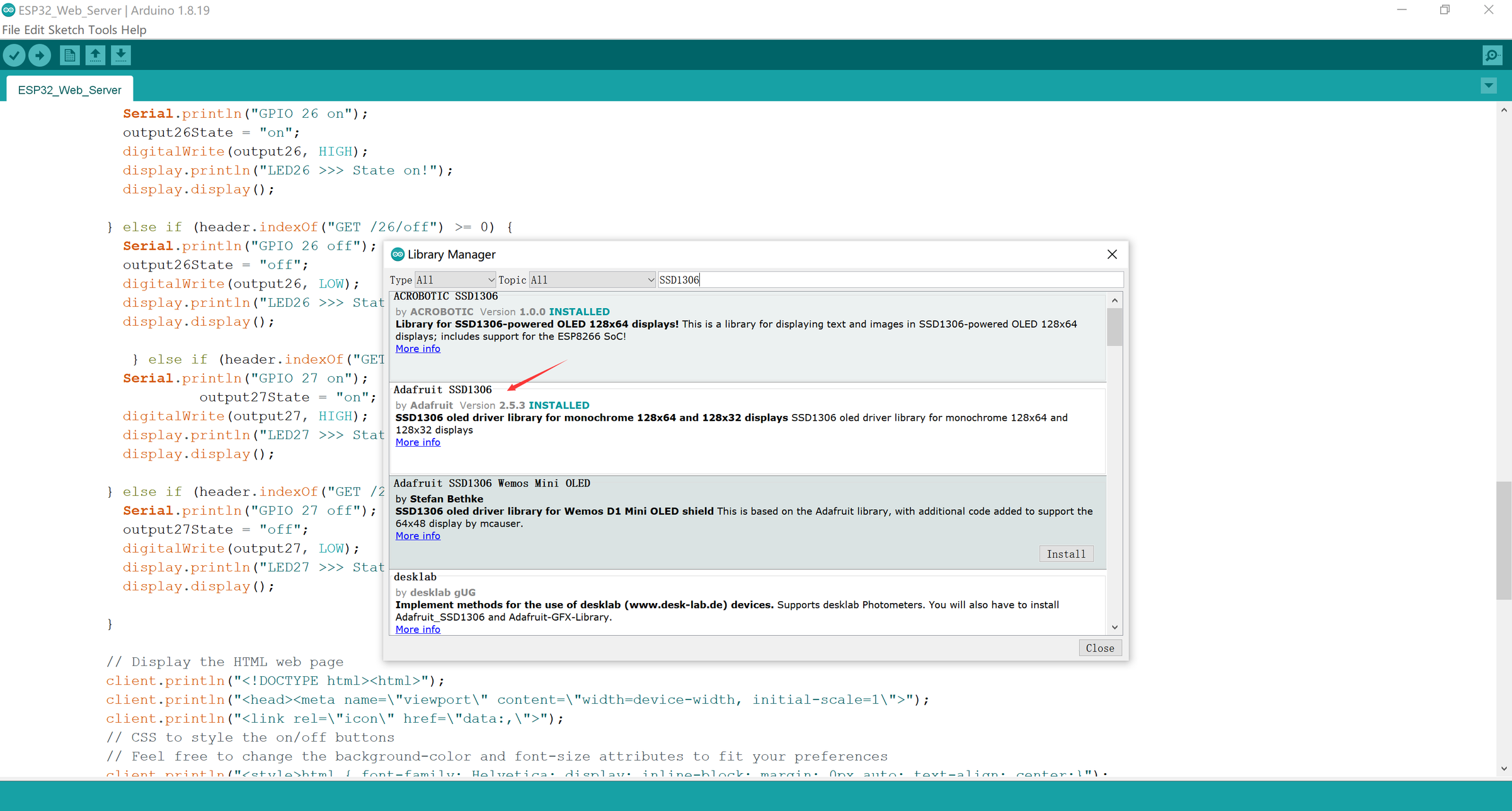1512x811 pixels.
Task: Click the Verify checkmark icon
Action: pos(14,55)
